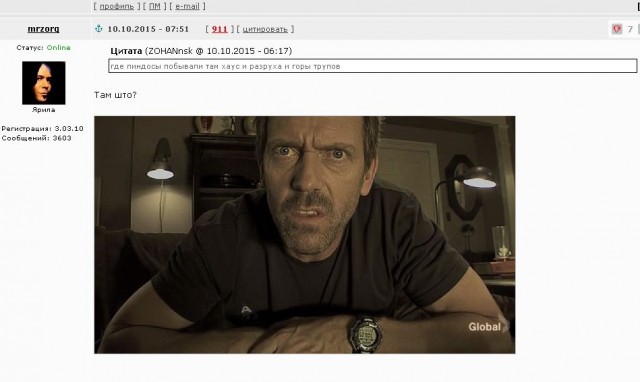
Task: Open the e-mail link
Action: [187, 6]
